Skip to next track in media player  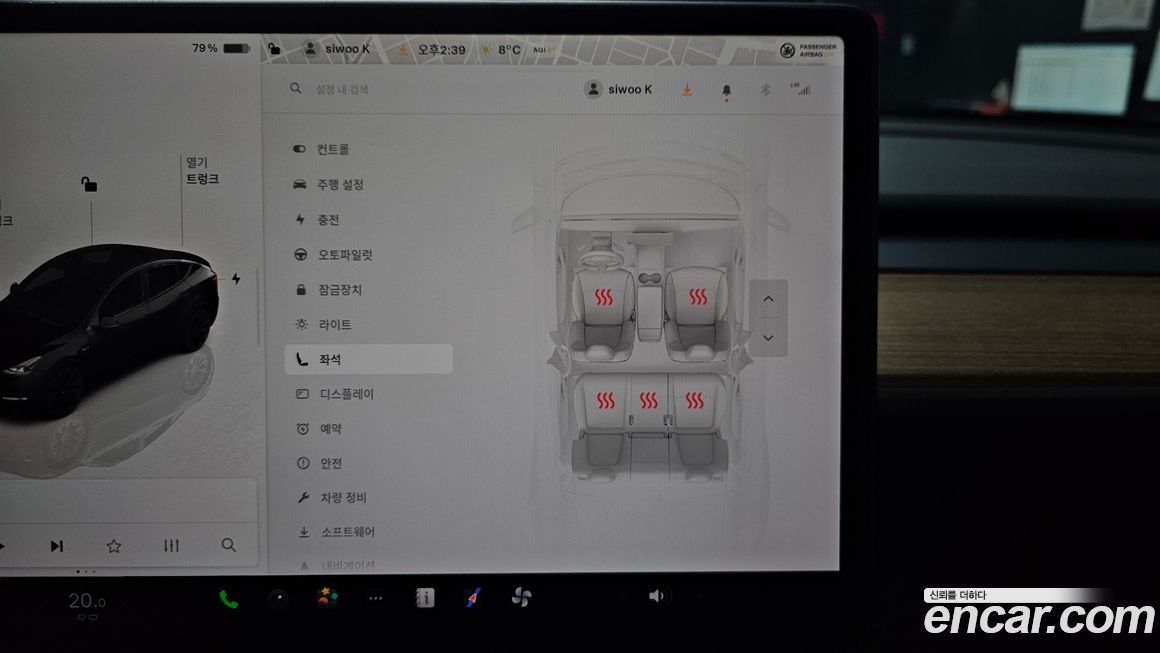(57, 546)
